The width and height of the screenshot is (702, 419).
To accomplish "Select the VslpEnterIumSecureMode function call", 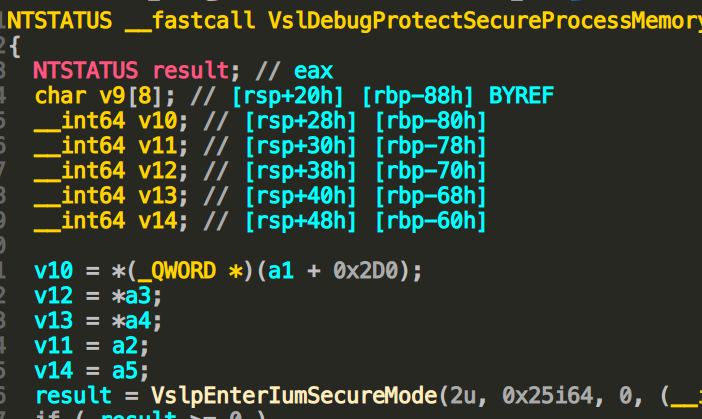I will pyautogui.click(x=295, y=395).
